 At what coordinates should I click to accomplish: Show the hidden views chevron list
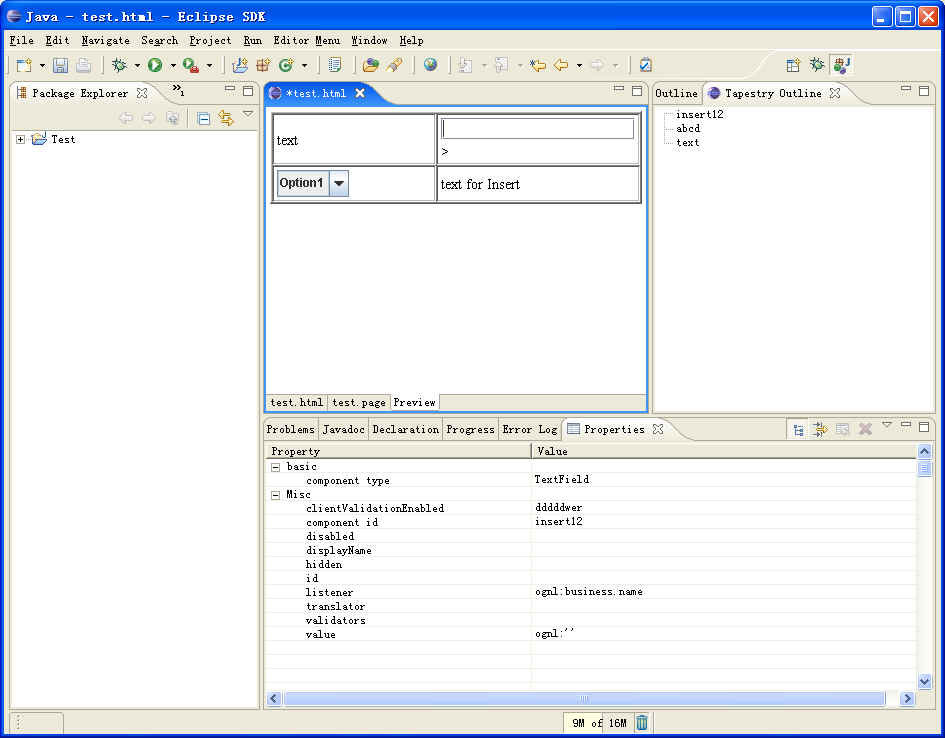pyautogui.click(x=178, y=90)
